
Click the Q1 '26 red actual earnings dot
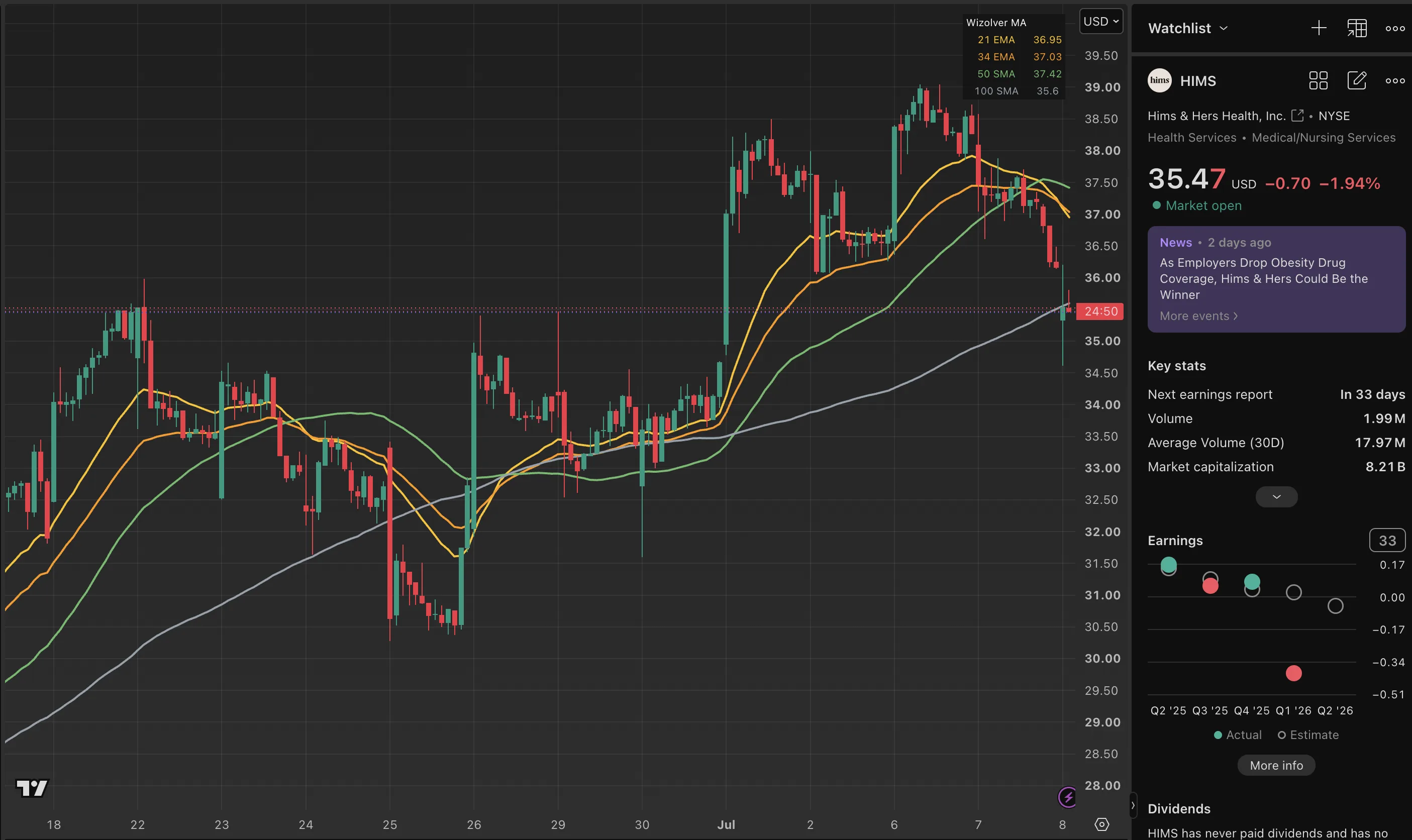tap(1294, 673)
